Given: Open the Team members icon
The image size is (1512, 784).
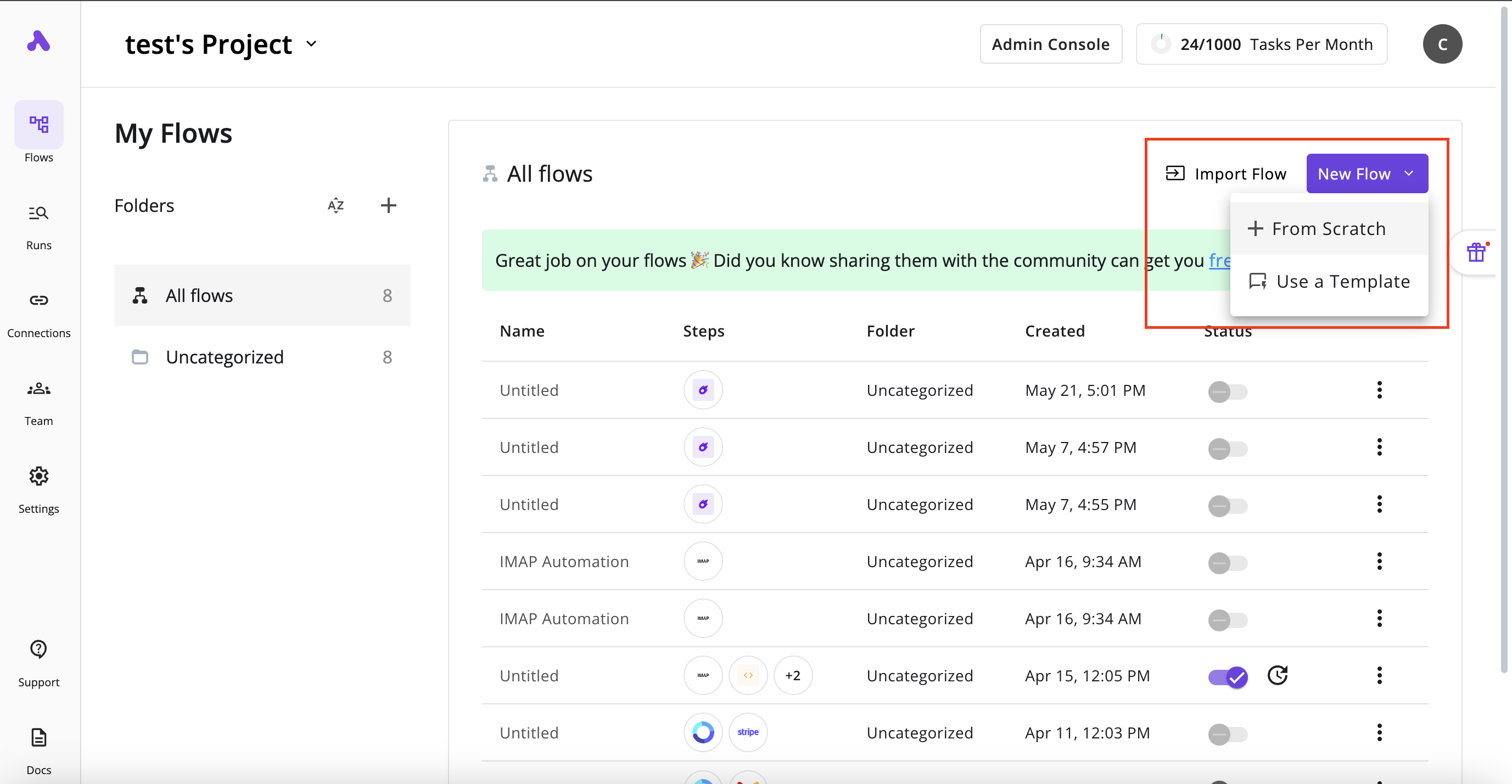Looking at the screenshot, I should coord(39,389).
